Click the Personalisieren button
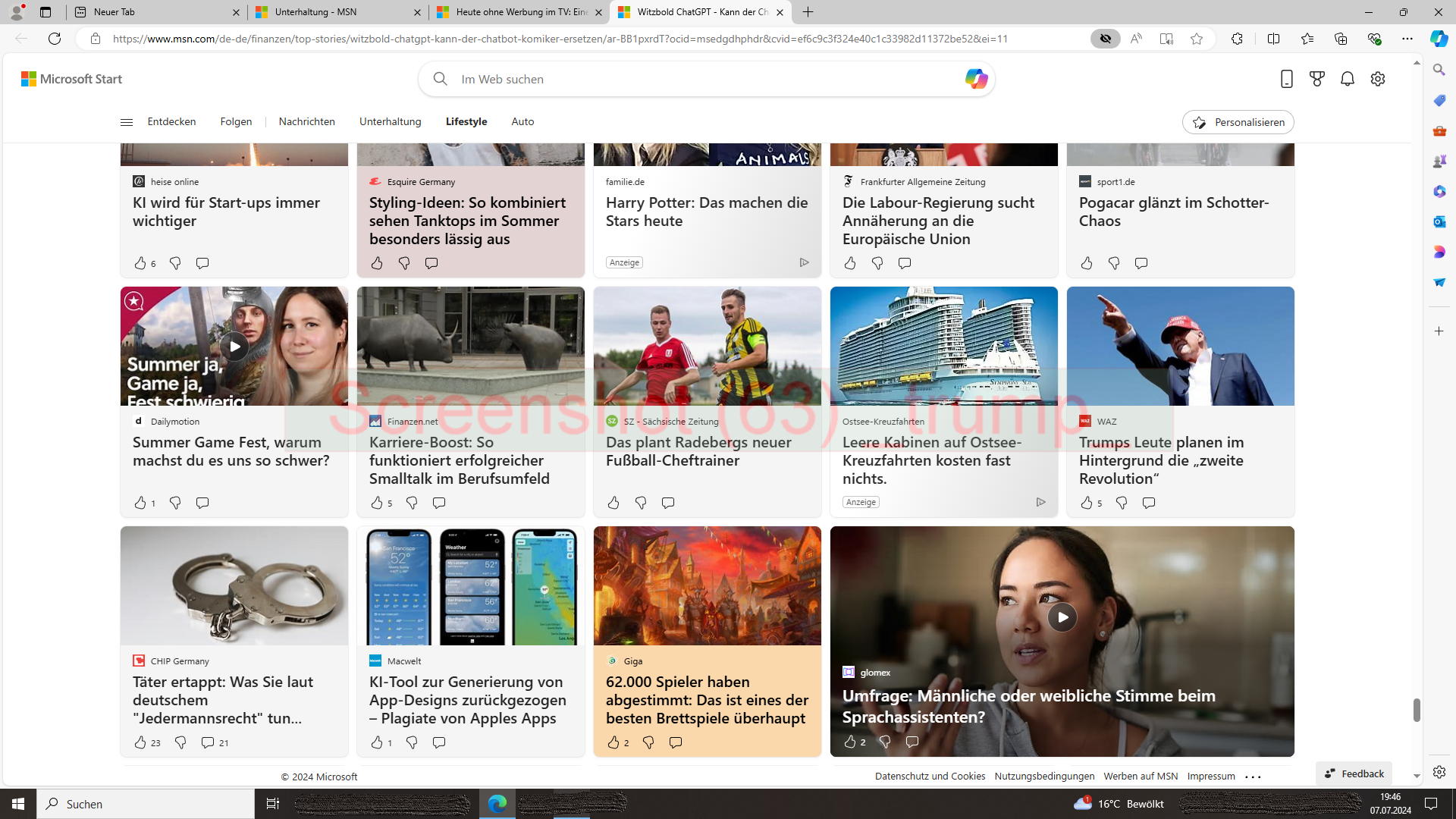The image size is (1456, 819). 1238,122
